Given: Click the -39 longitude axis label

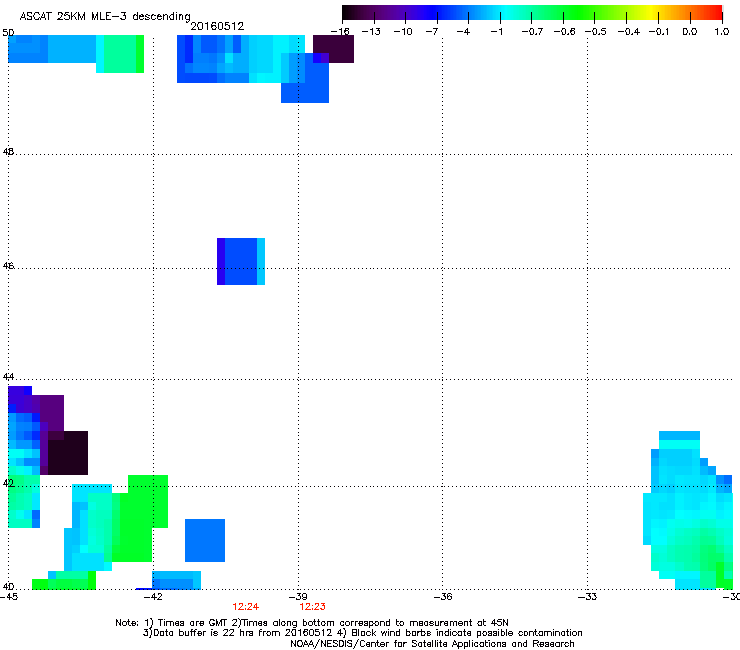Looking at the screenshot, I should click(x=298, y=597).
